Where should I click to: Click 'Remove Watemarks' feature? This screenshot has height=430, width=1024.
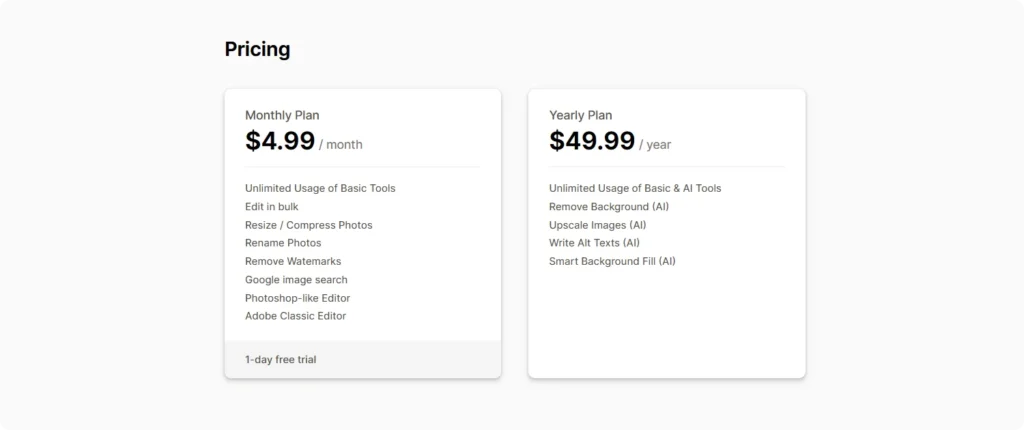tap(293, 261)
